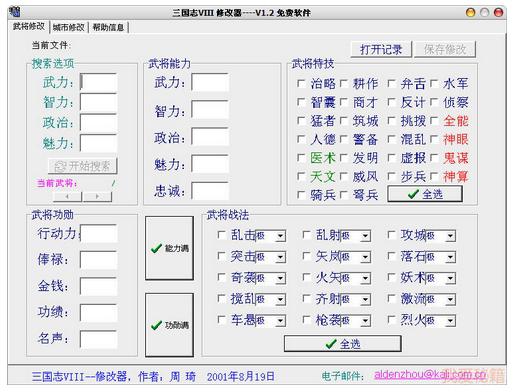Tick the 激流 tactic checkbox

click(392, 299)
